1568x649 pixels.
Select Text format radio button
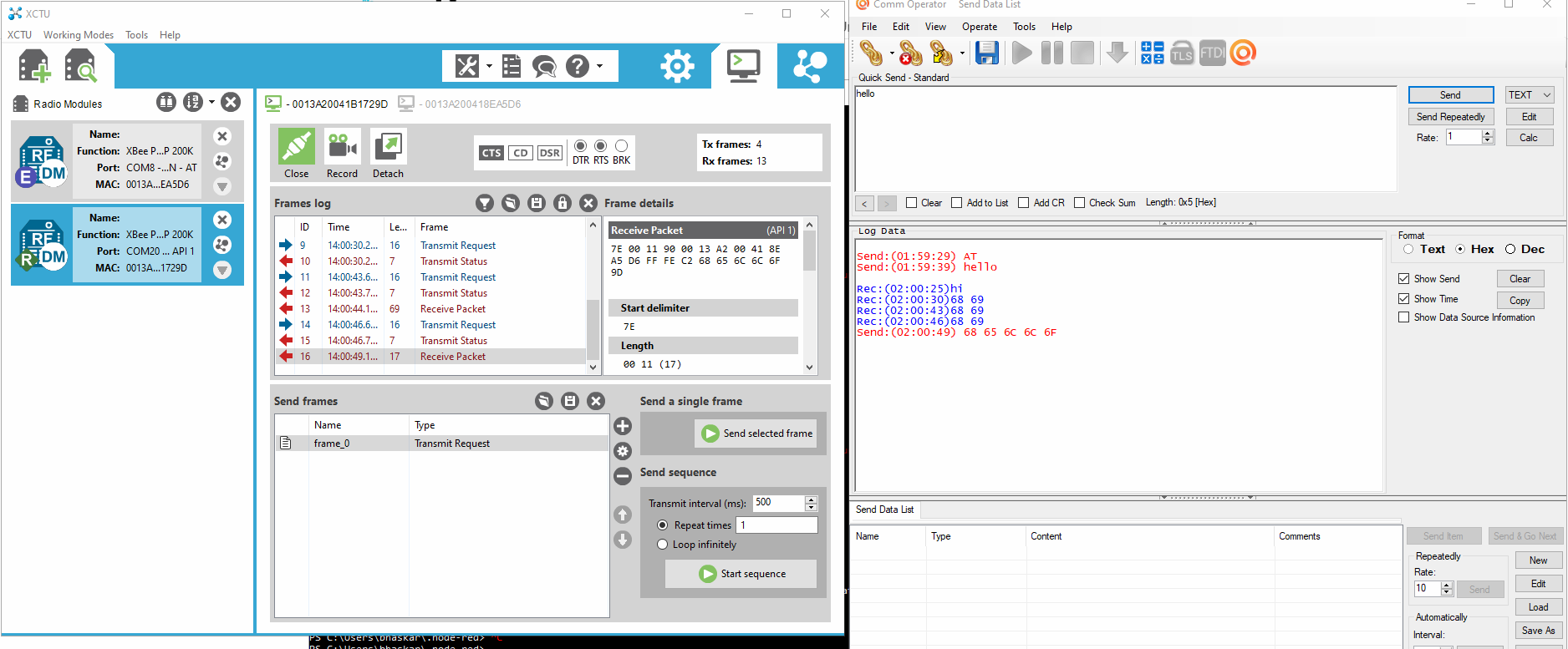1408,249
